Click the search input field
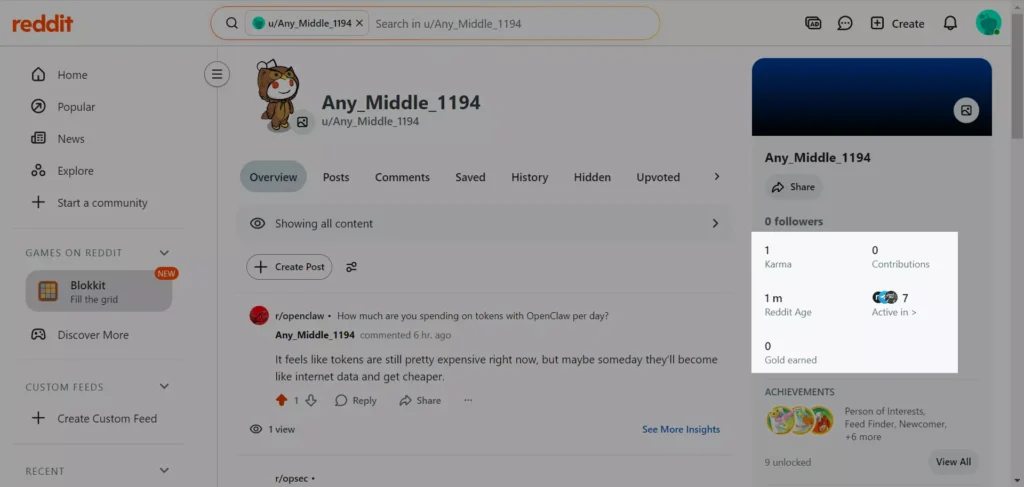 pyautogui.click(x=513, y=24)
